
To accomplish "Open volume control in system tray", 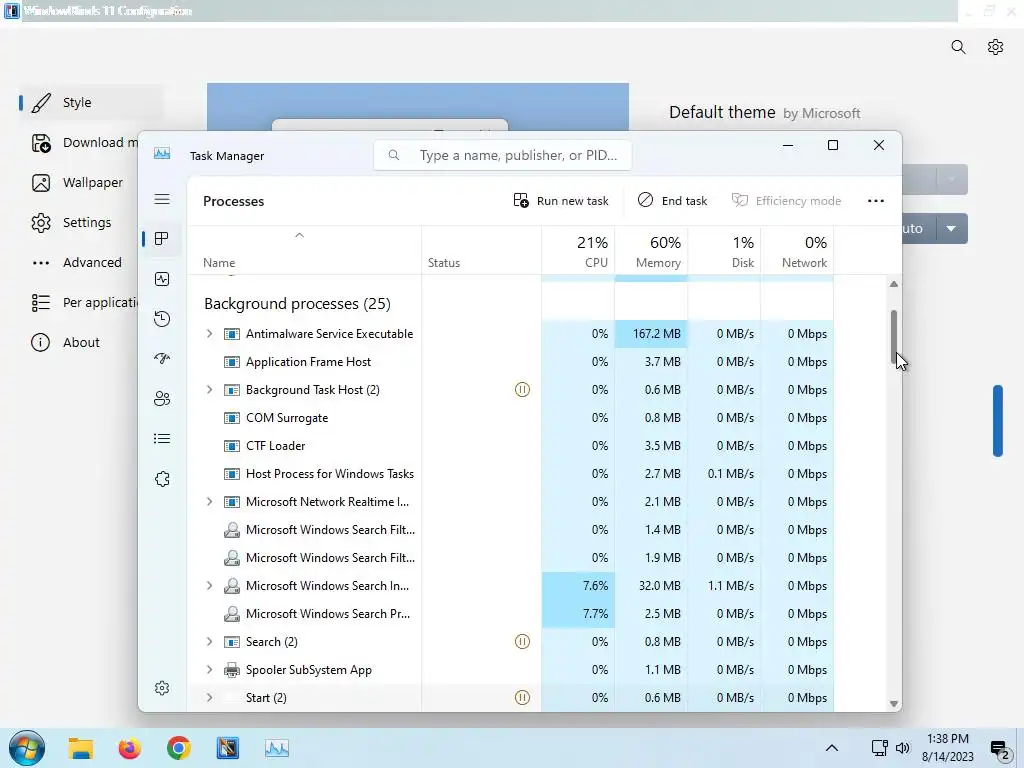I will pos(903,748).
